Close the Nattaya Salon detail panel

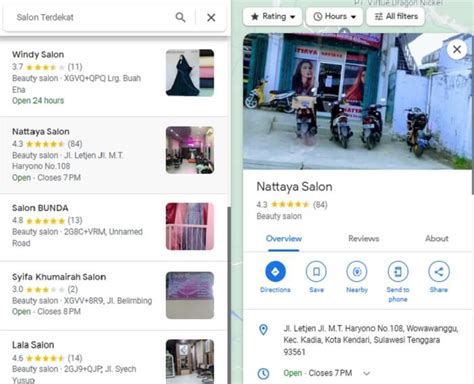click(x=457, y=49)
